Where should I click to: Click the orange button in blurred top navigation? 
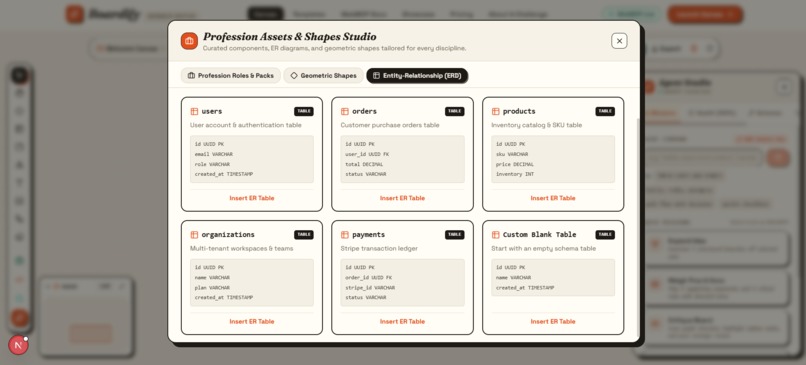705,14
